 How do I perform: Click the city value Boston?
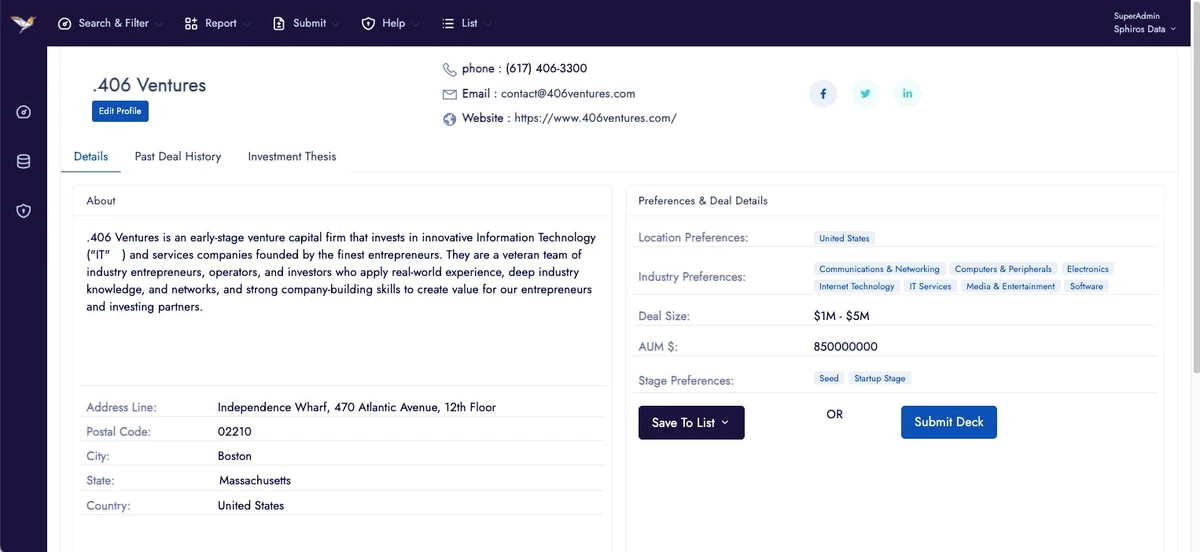[234, 456]
